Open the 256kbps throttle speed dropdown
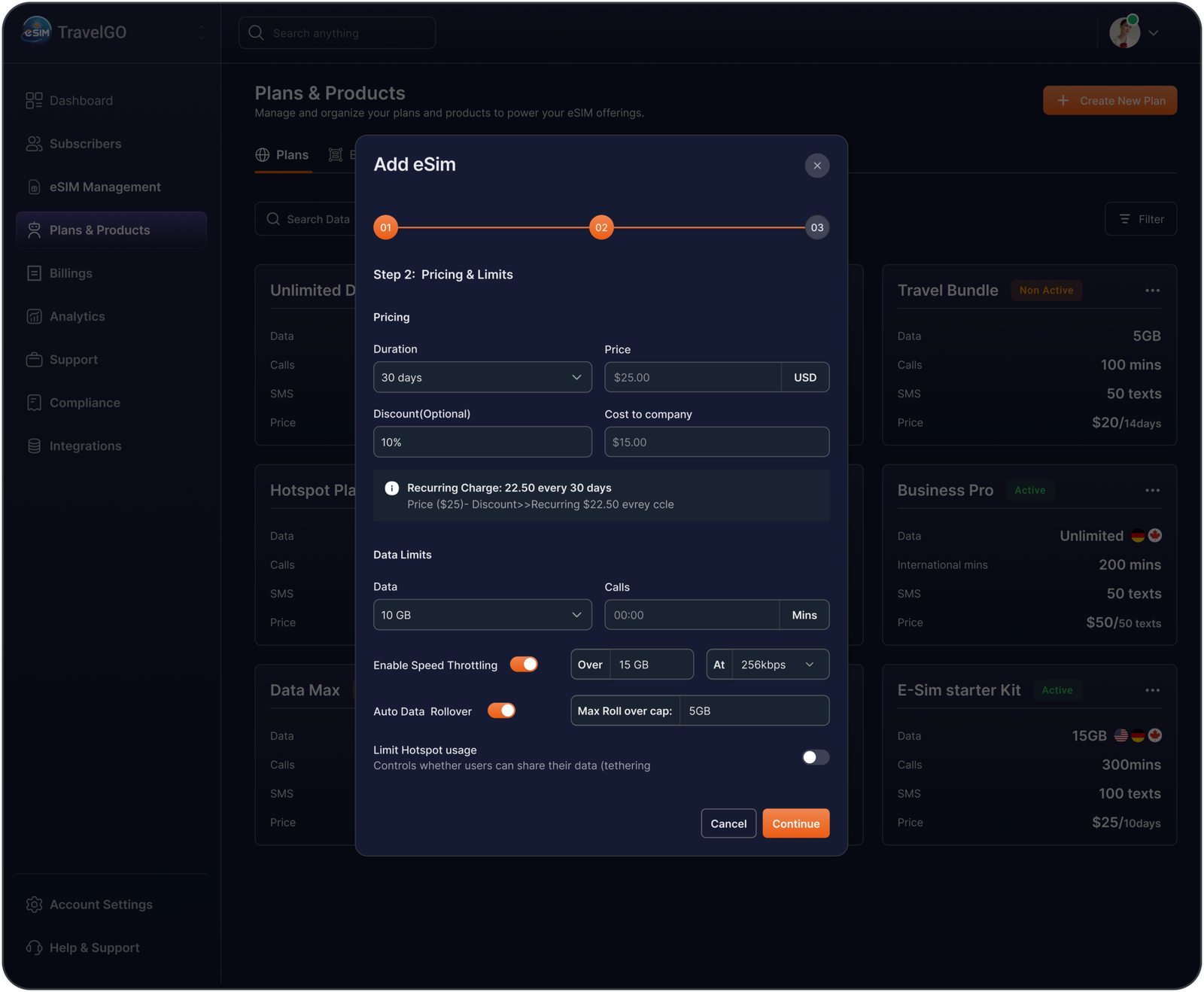Screen dimensions: 1204x992 tap(777, 665)
